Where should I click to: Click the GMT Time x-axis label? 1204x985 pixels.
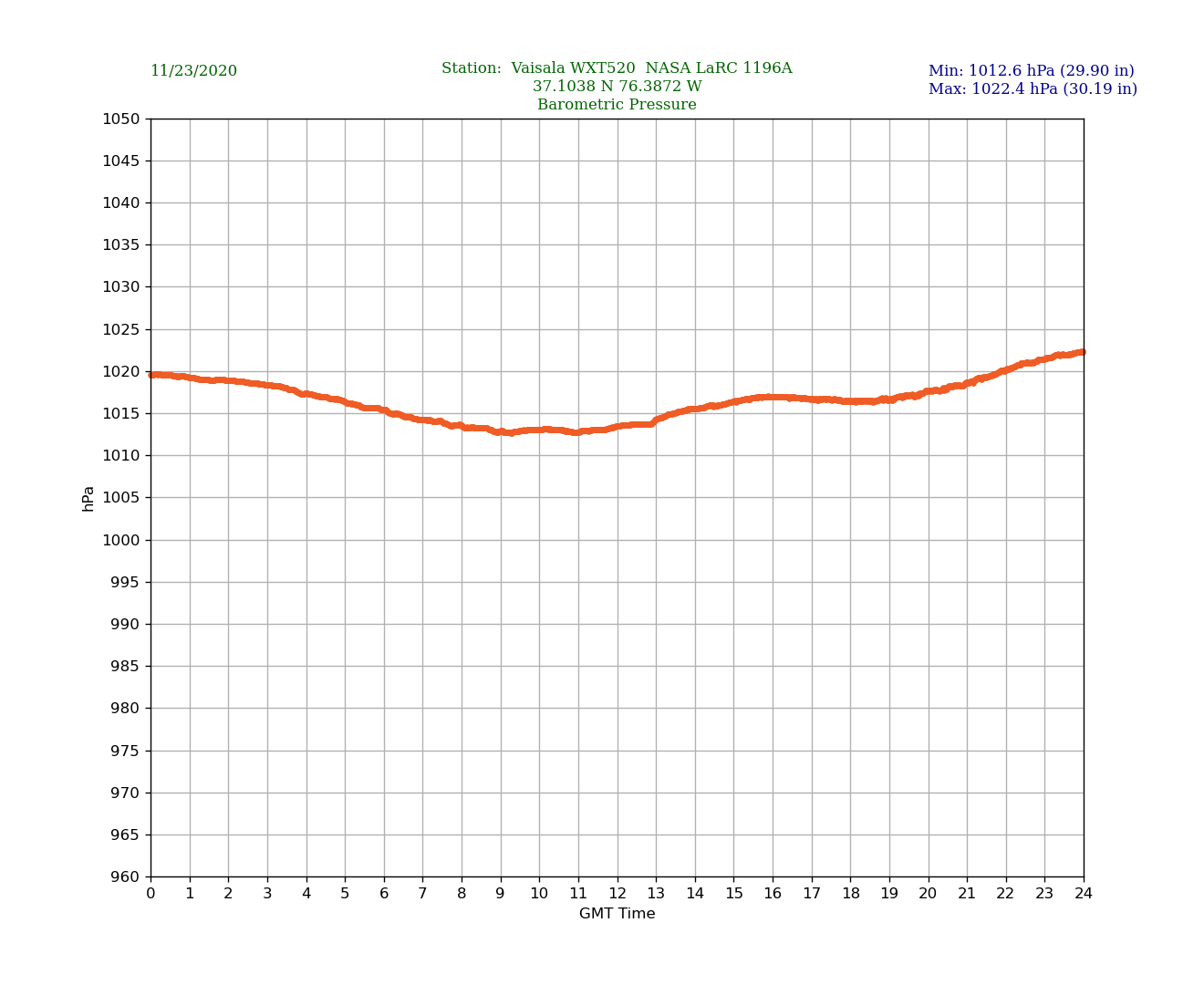617,914
